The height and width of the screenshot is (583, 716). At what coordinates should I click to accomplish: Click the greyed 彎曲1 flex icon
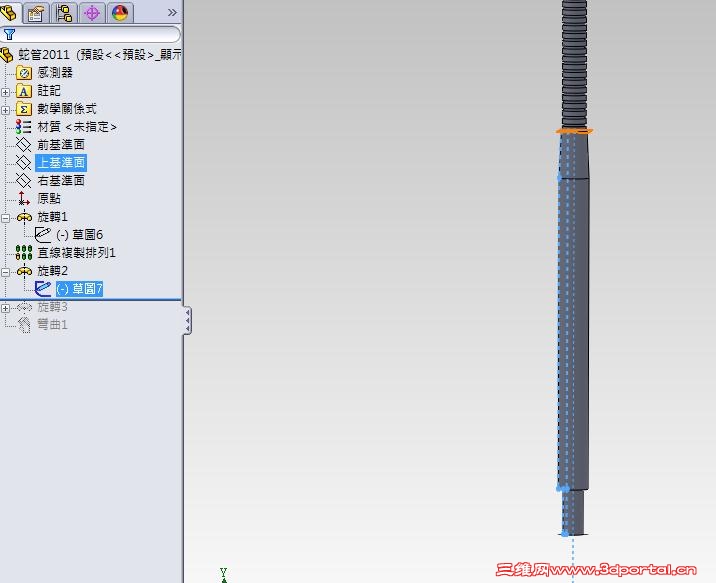point(24,325)
